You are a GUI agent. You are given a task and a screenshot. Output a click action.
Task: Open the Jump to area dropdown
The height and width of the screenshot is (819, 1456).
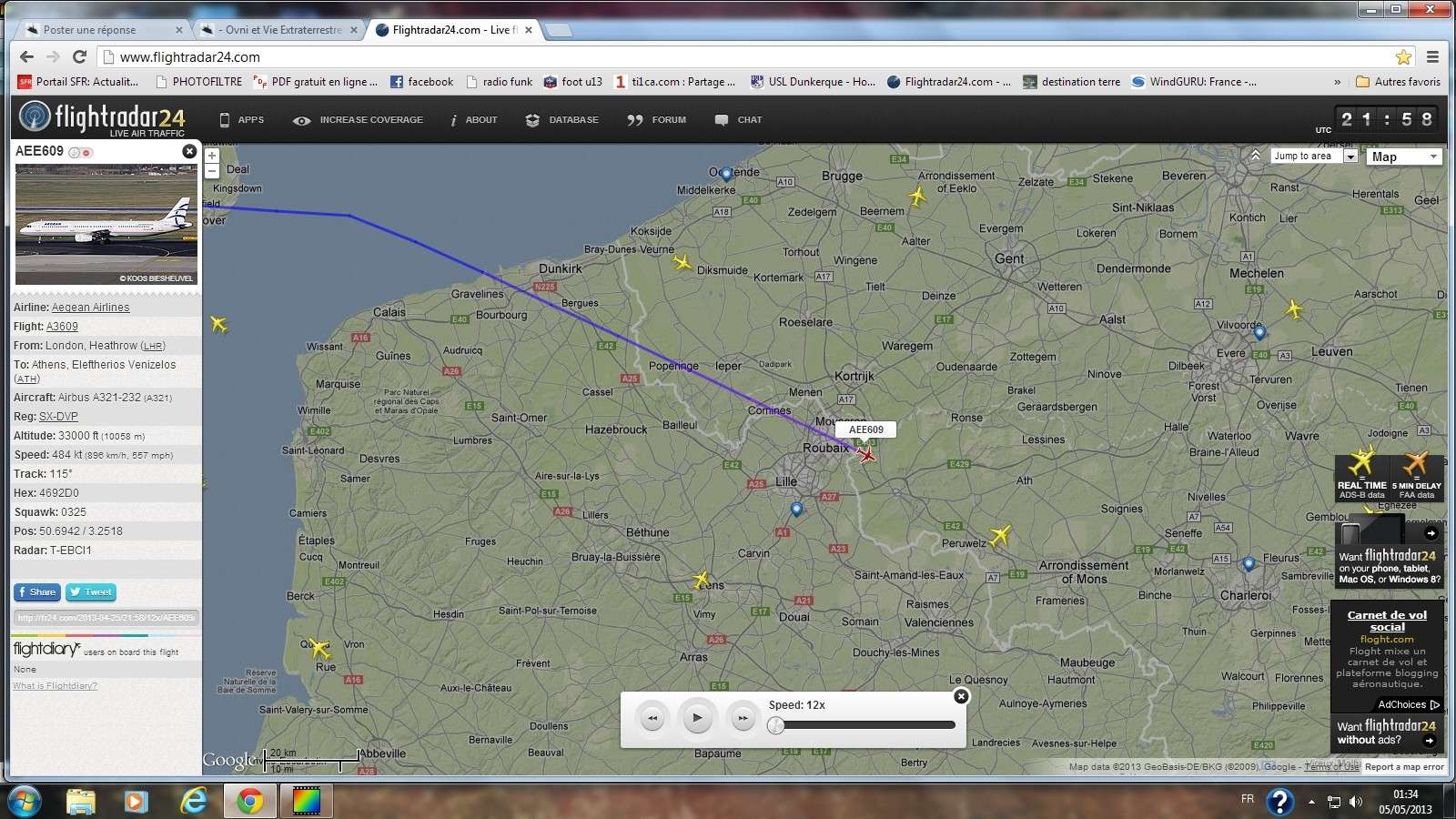1314,157
